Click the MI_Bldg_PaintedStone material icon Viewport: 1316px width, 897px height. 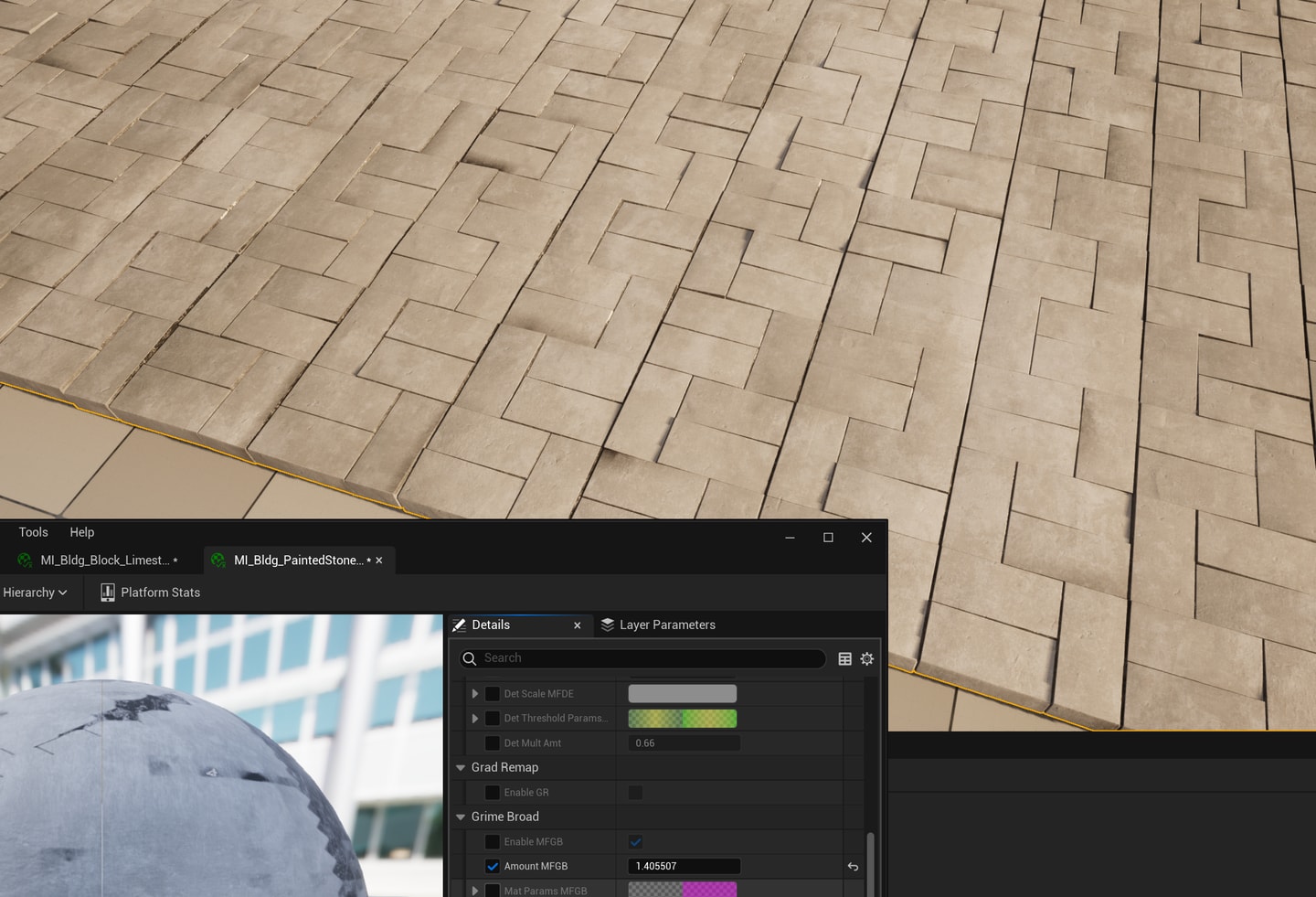pos(218,560)
